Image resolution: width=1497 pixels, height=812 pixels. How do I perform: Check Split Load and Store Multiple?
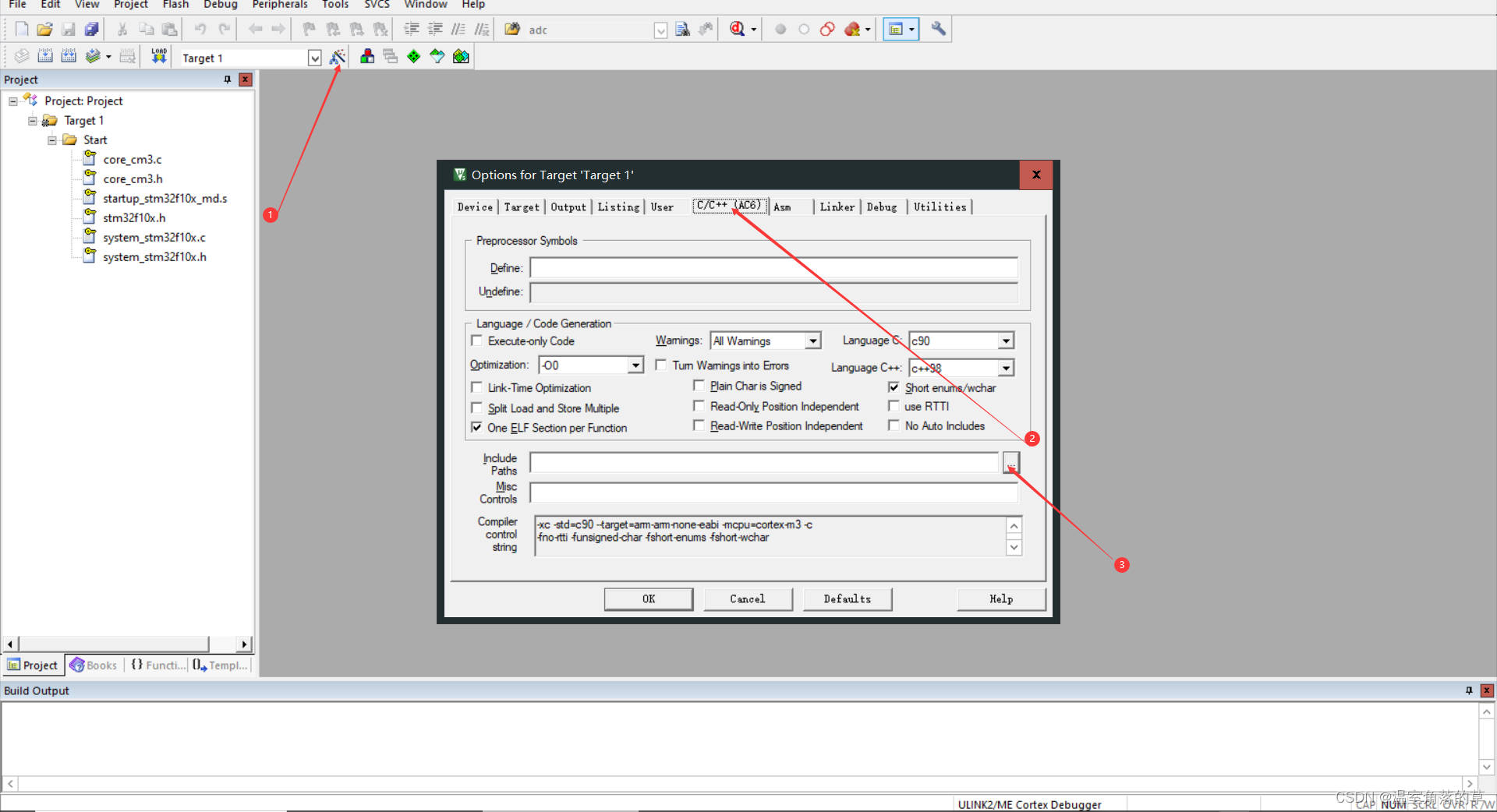coord(476,408)
